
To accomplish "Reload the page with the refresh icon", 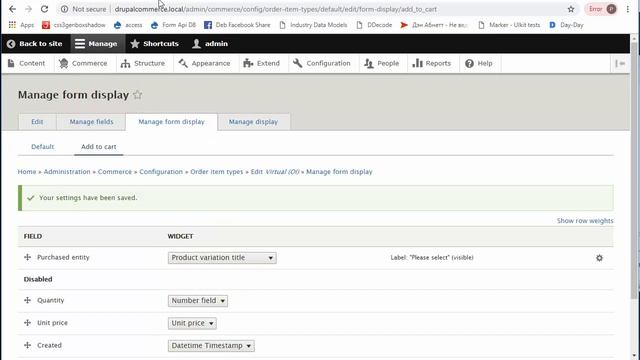I will tap(44, 9).
